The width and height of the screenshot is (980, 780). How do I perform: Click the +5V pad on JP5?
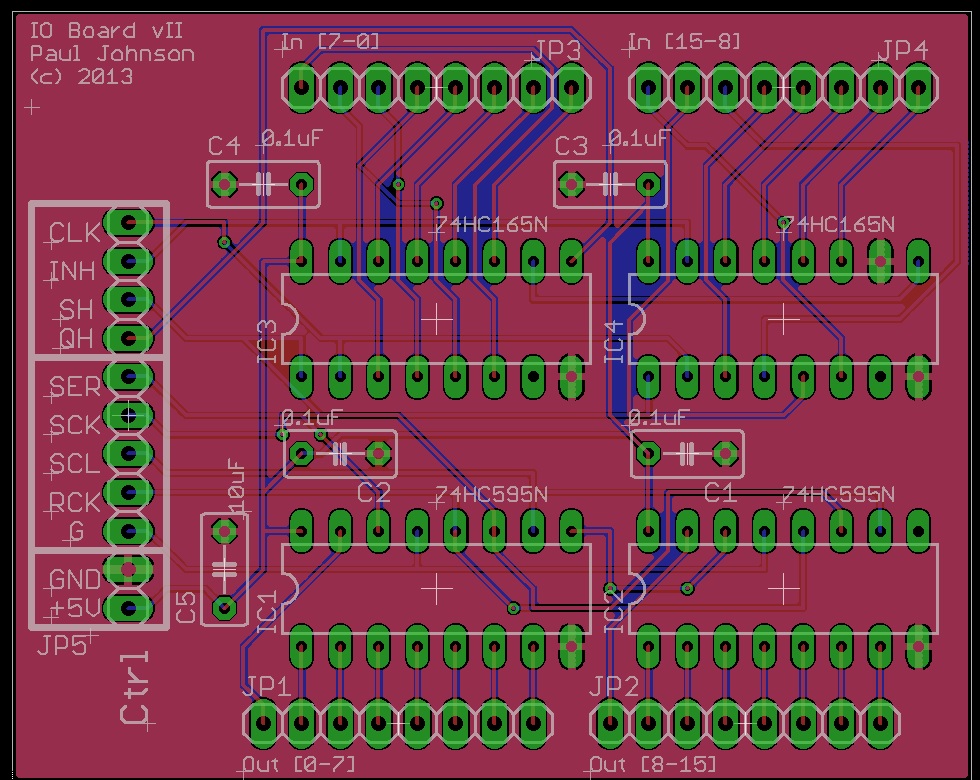point(130,608)
